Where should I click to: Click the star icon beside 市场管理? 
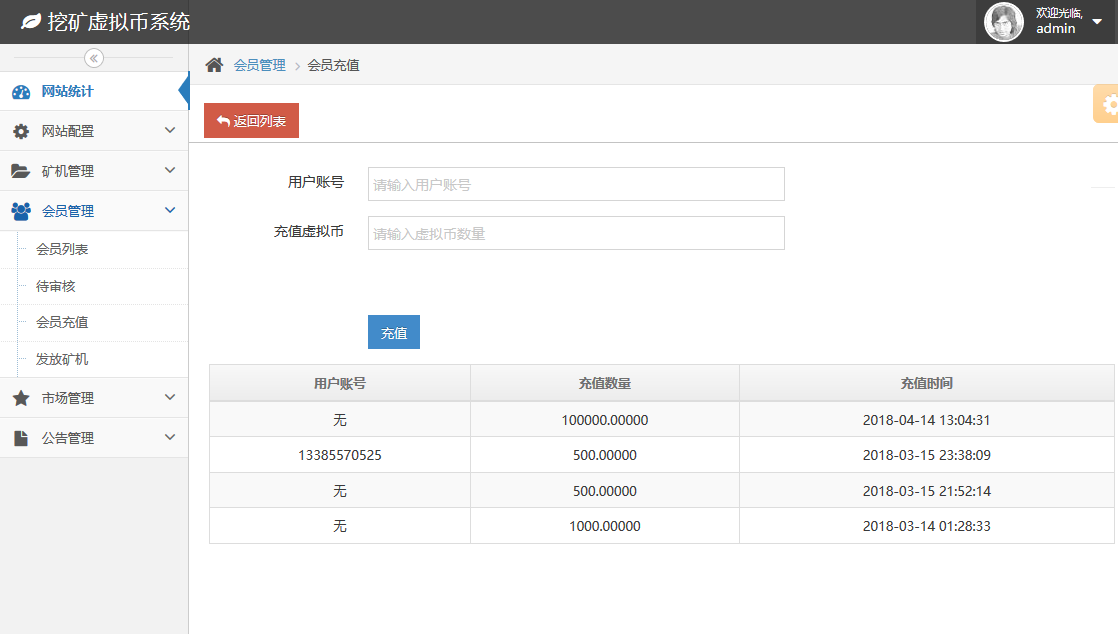pyautogui.click(x=21, y=398)
